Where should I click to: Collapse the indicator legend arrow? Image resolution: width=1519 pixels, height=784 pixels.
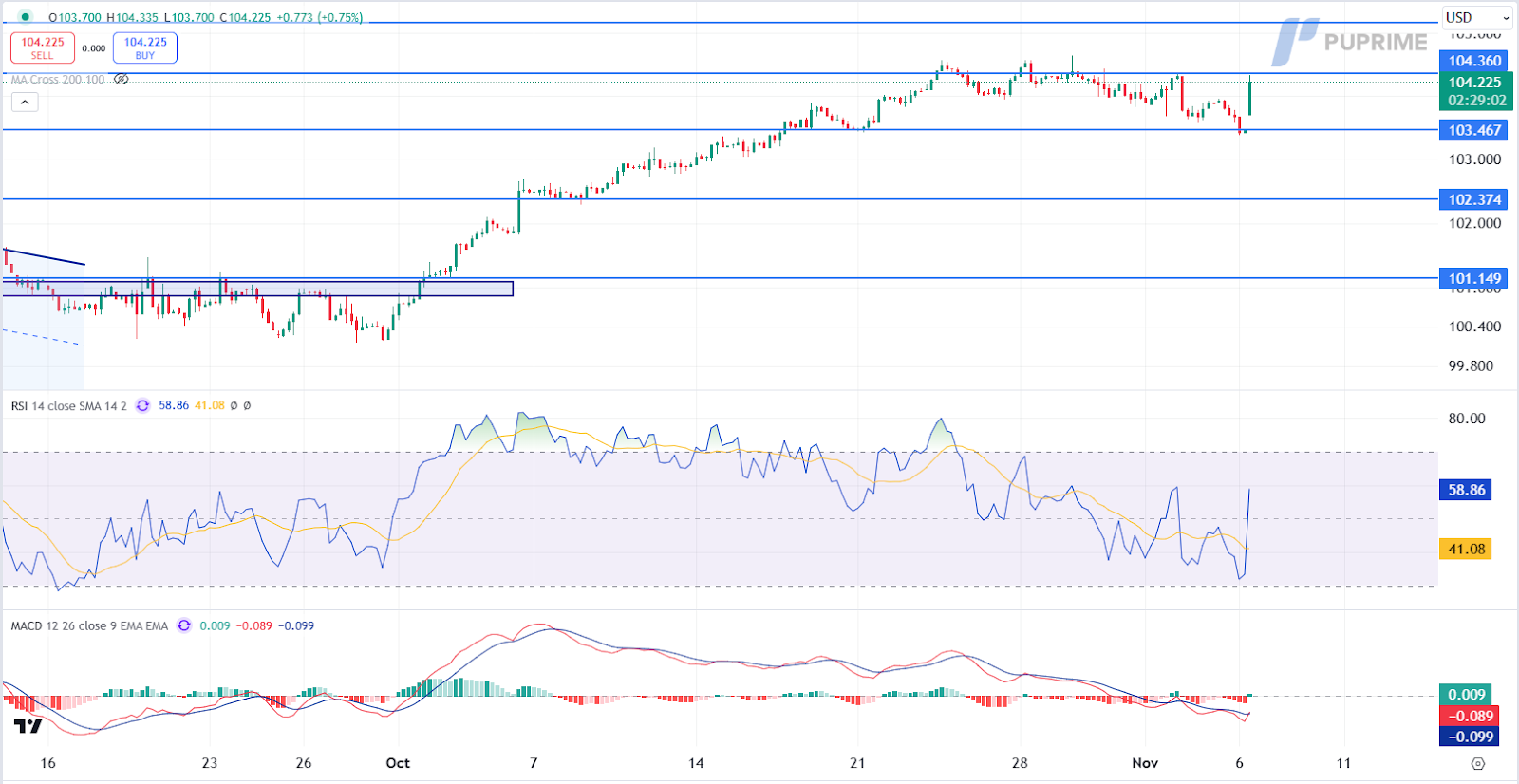tap(25, 102)
